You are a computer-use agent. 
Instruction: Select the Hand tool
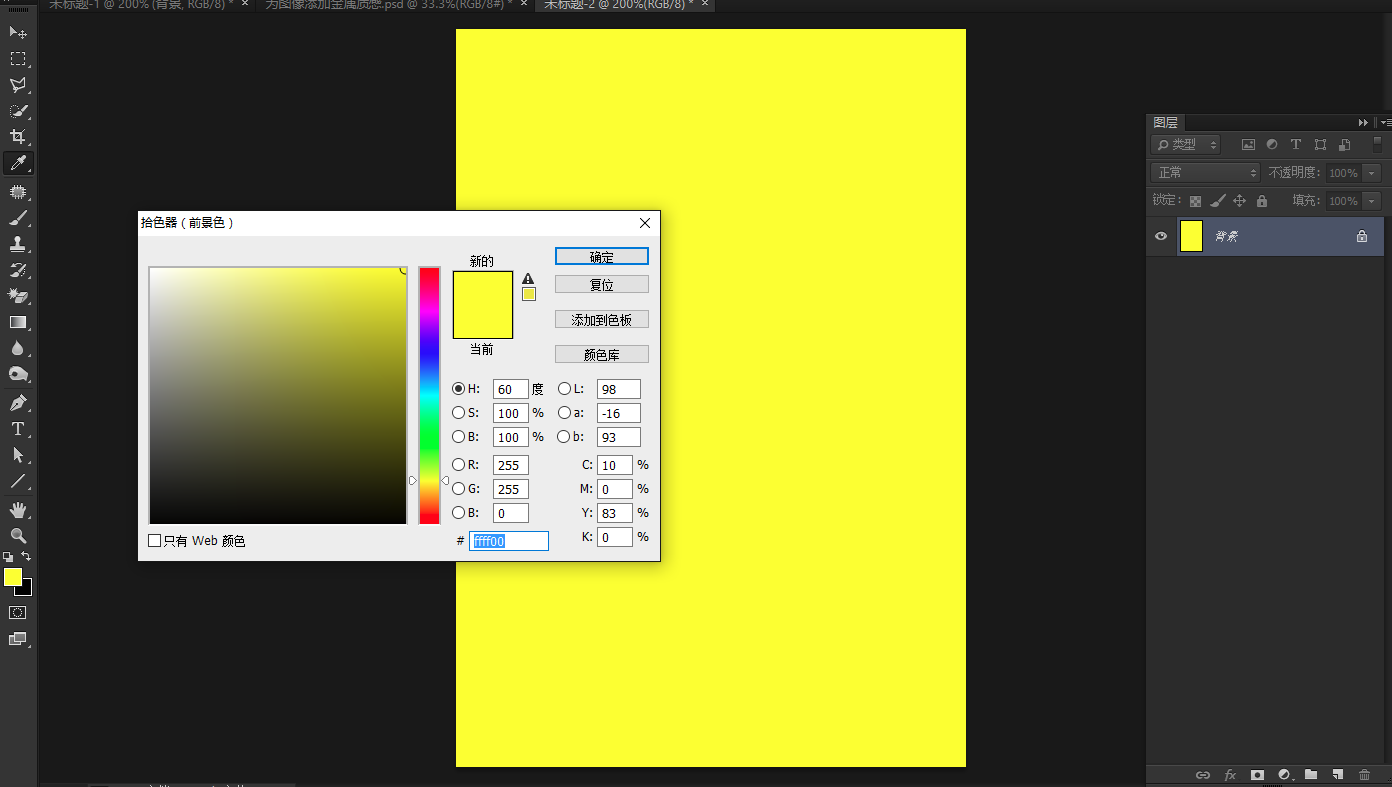18,510
